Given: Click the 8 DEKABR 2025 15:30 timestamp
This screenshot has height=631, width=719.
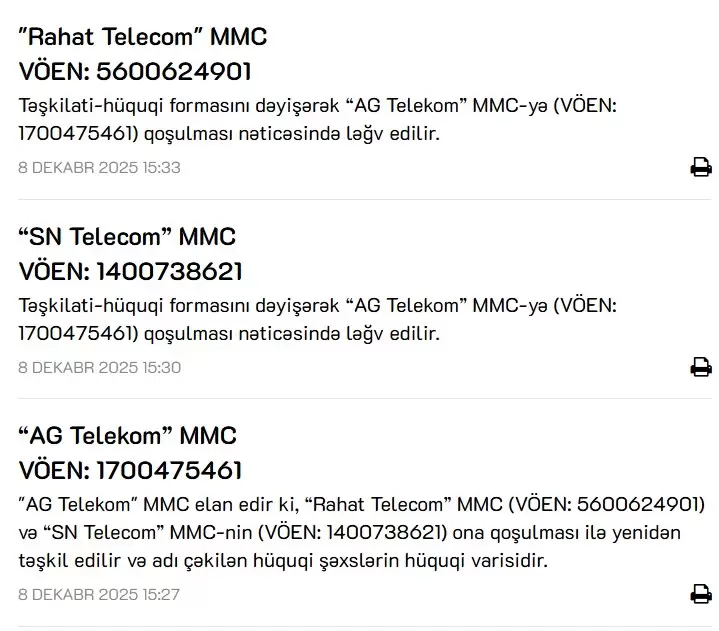Looking at the screenshot, I should pyautogui.click(x=99, y=367).
